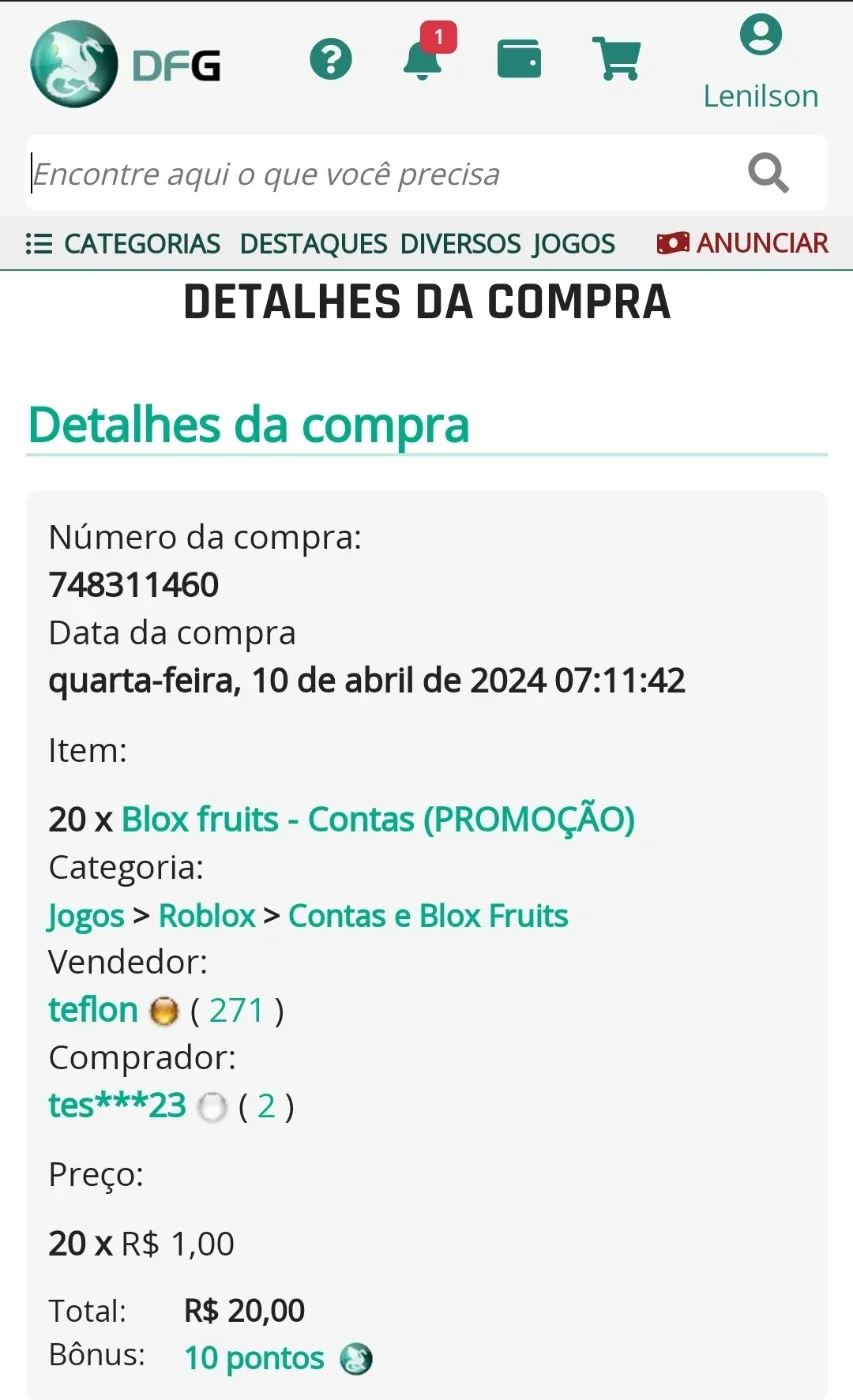The height and width of the screenshot is (1400, 853).
Task: Open the DIVERSOS menu item
Action: [460, 243]
